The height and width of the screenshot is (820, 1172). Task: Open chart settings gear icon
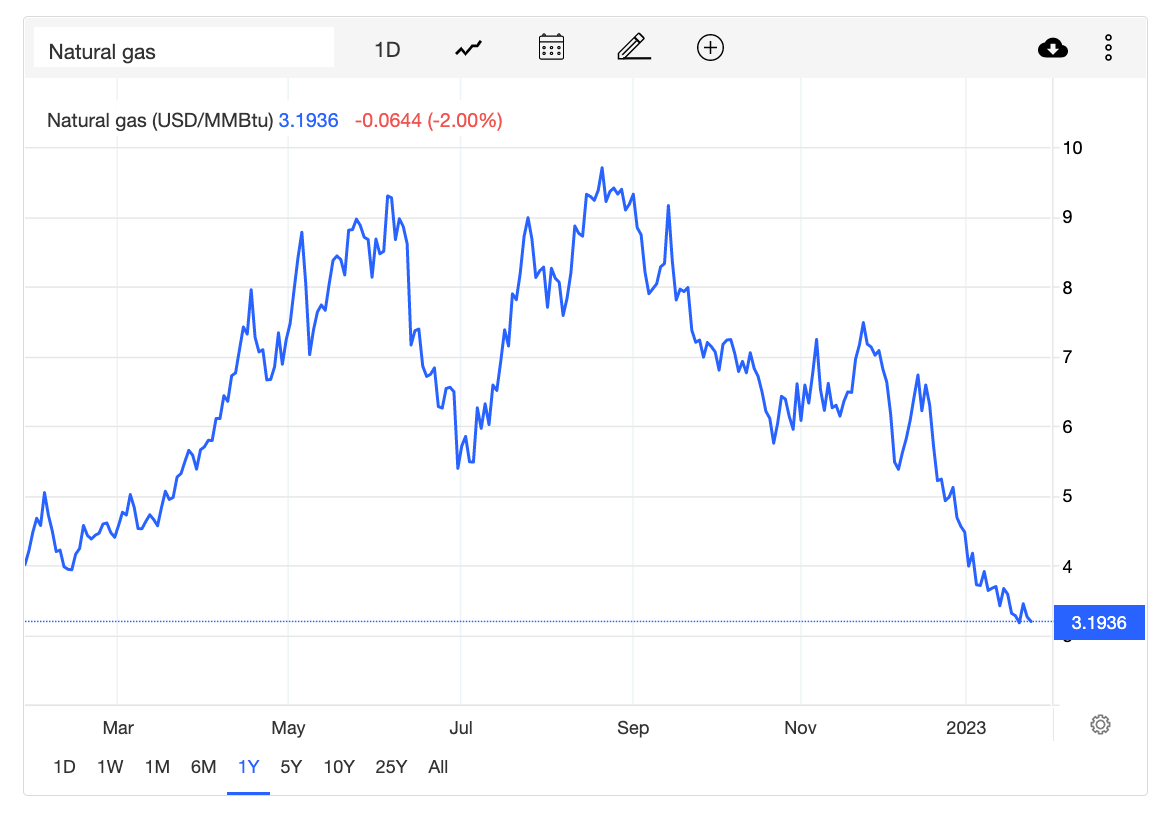pos(1100,724)
